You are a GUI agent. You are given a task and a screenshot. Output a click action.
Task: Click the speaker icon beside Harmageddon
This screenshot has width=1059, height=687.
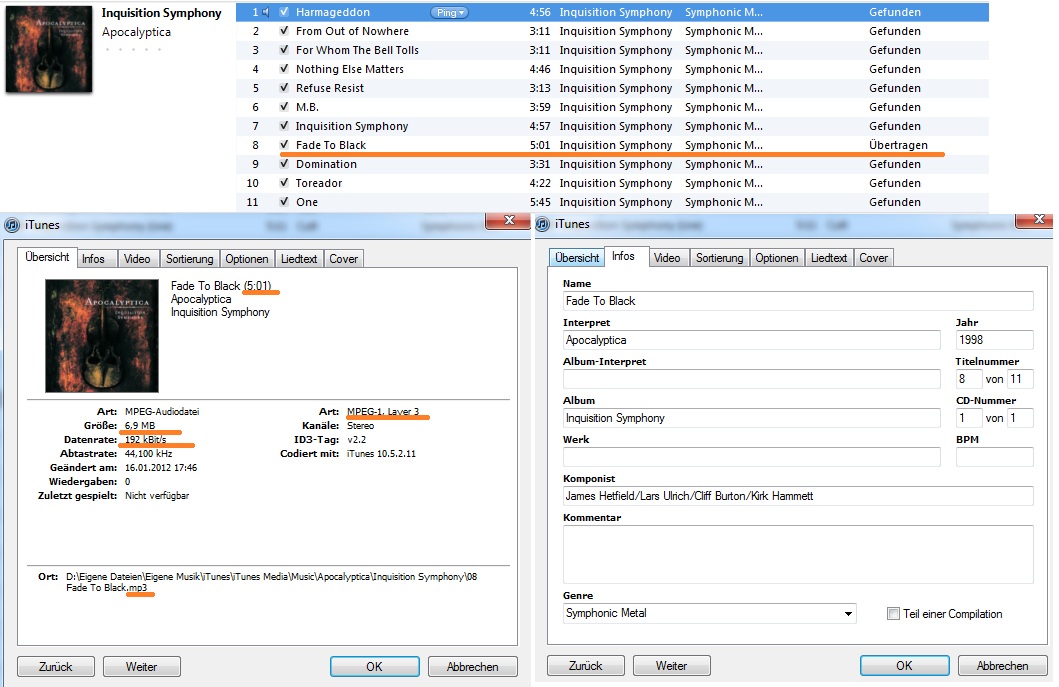(x=266, y=12)
